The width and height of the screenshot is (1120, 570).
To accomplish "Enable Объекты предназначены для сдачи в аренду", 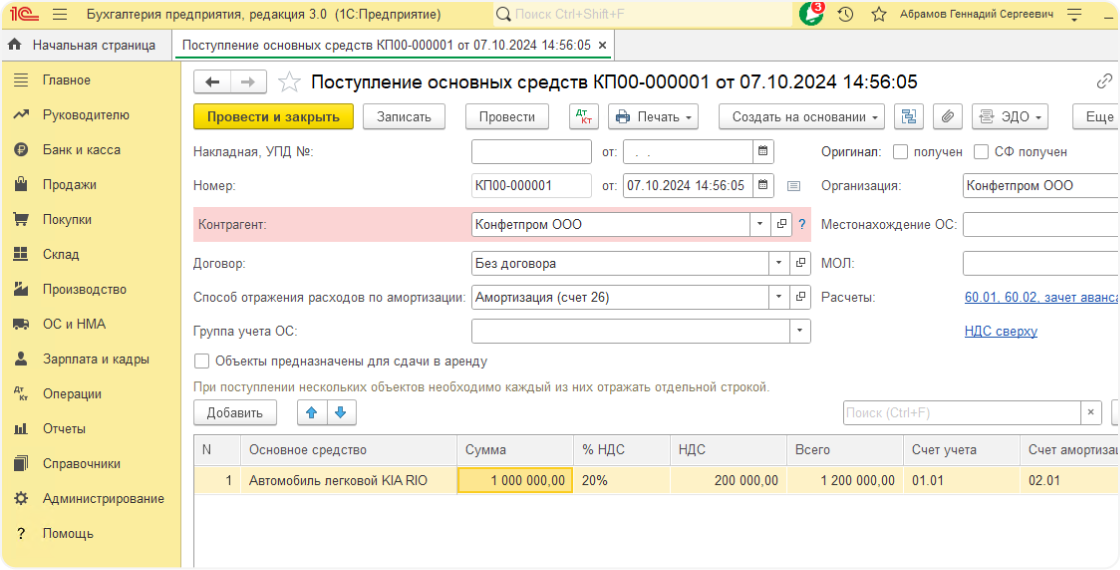I will 201,361.
